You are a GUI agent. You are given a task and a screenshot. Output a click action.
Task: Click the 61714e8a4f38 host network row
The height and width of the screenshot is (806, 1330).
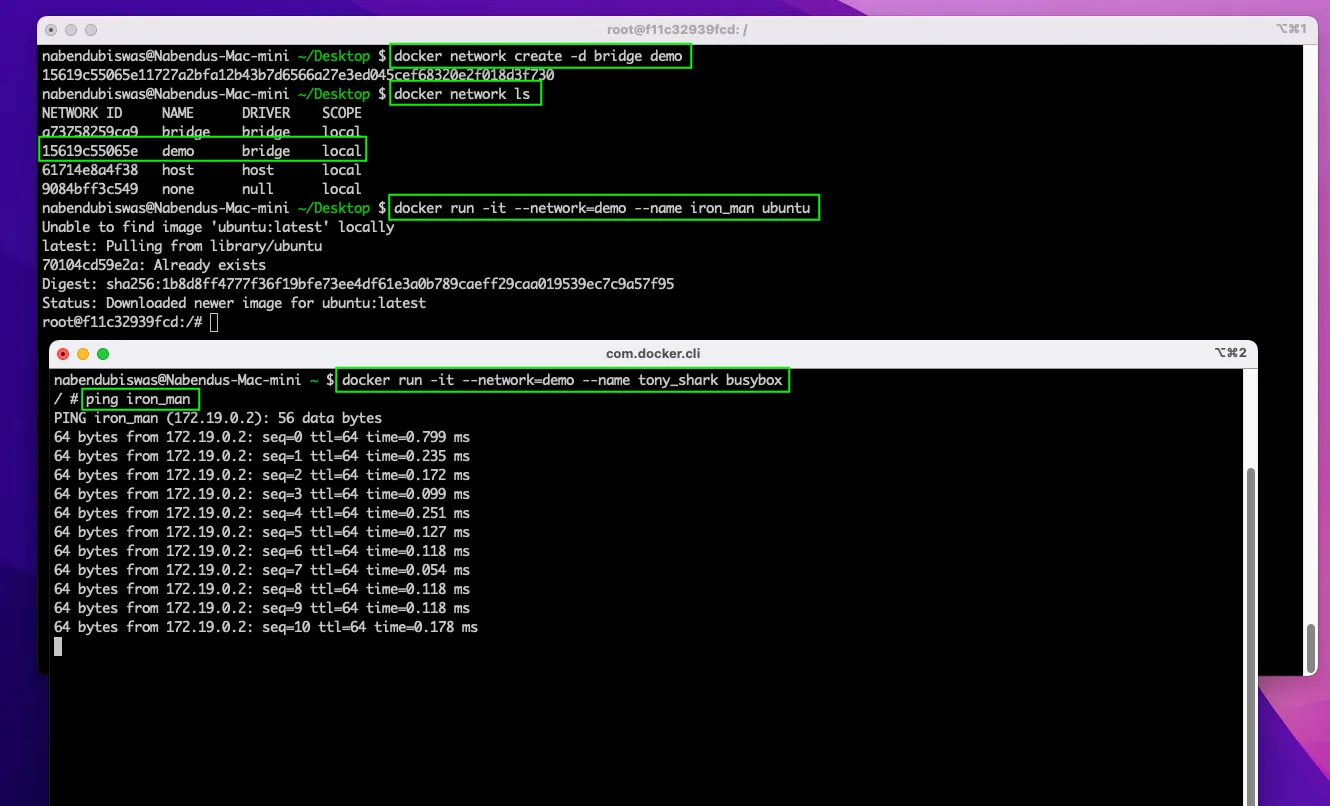[201, 170]
